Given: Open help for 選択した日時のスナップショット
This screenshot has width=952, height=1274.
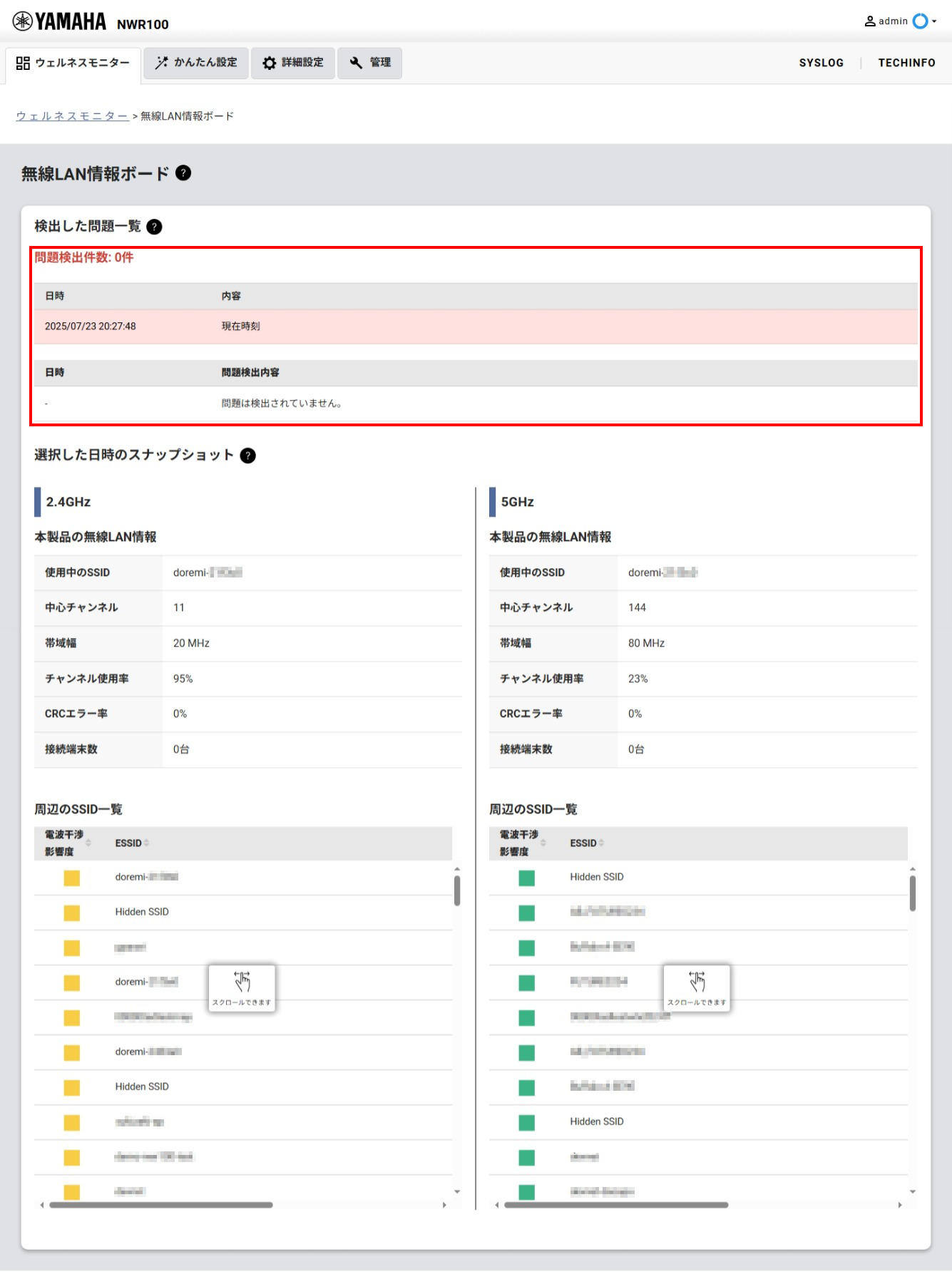Looking at the screenshot, I should [247, 456].
